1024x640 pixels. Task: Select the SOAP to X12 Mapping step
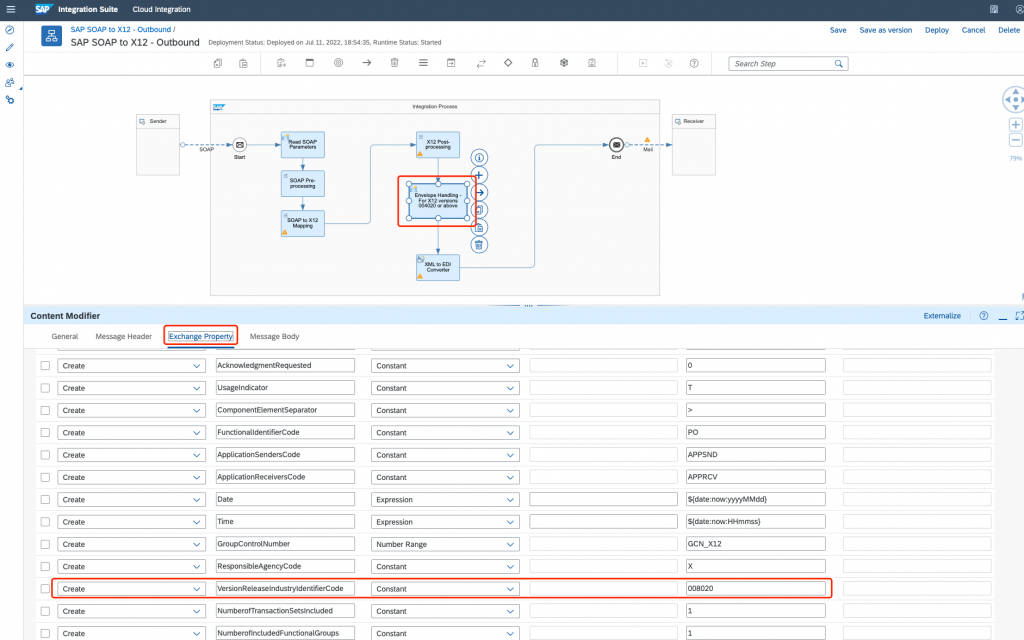tap(302, 223)
